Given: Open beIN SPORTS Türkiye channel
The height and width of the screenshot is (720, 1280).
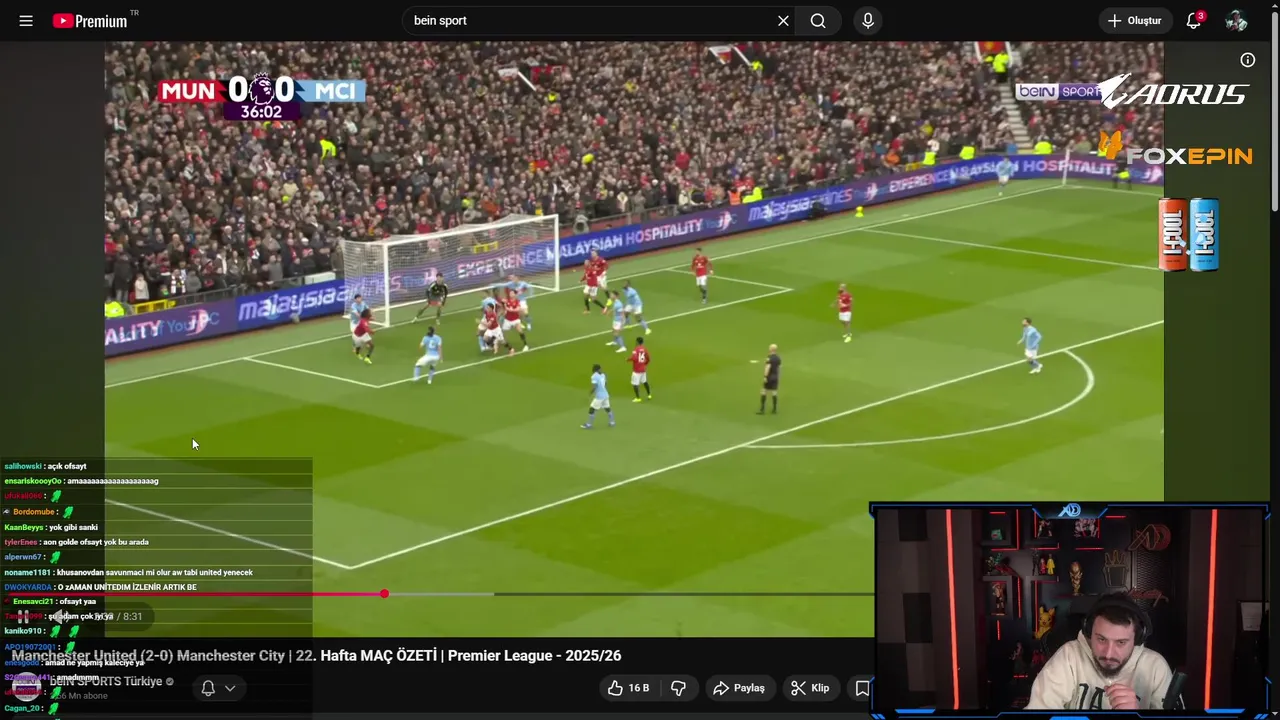Looking at the screenshot, I should 106,681.
